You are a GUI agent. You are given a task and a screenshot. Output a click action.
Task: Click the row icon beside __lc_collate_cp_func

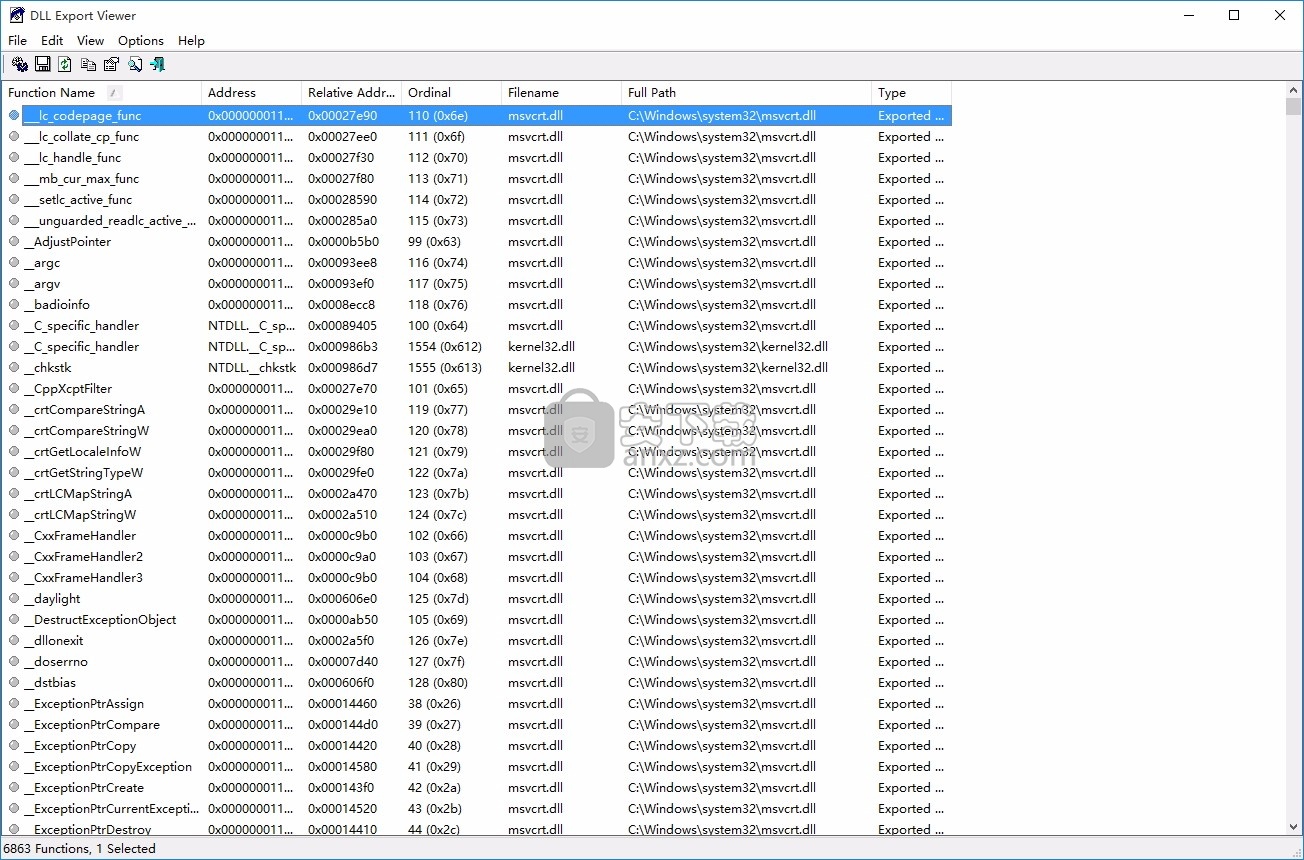(x=14, y=137)
